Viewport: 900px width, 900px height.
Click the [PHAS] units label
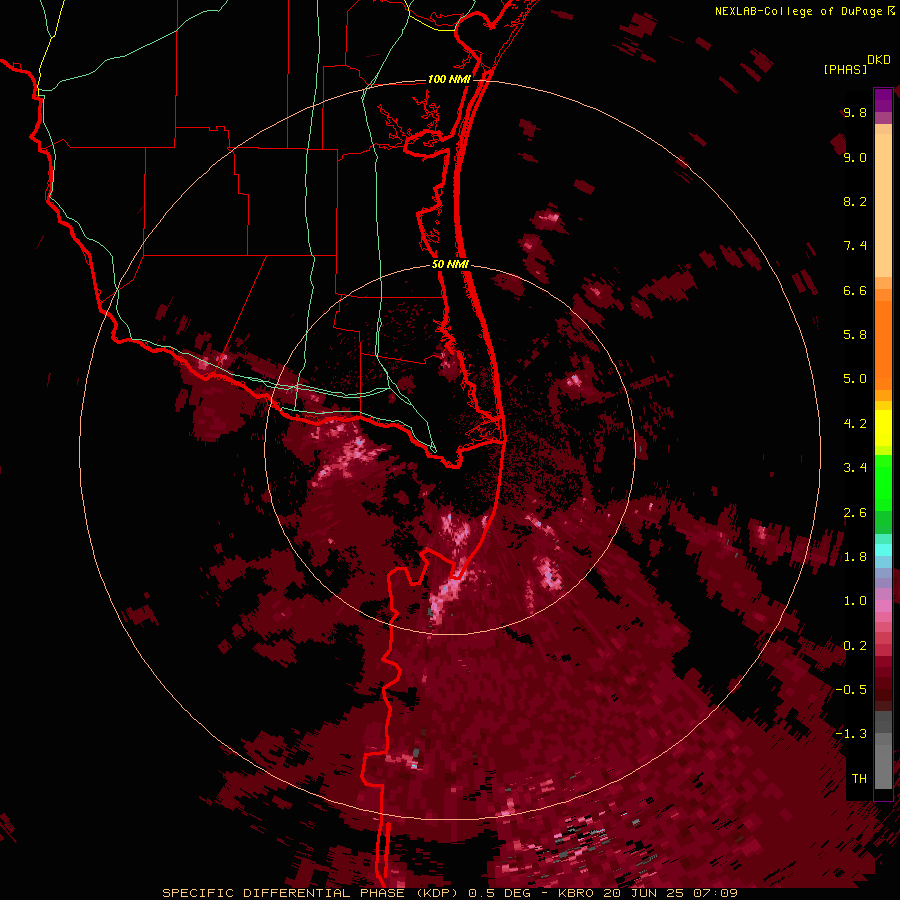(x=845, y=69)
